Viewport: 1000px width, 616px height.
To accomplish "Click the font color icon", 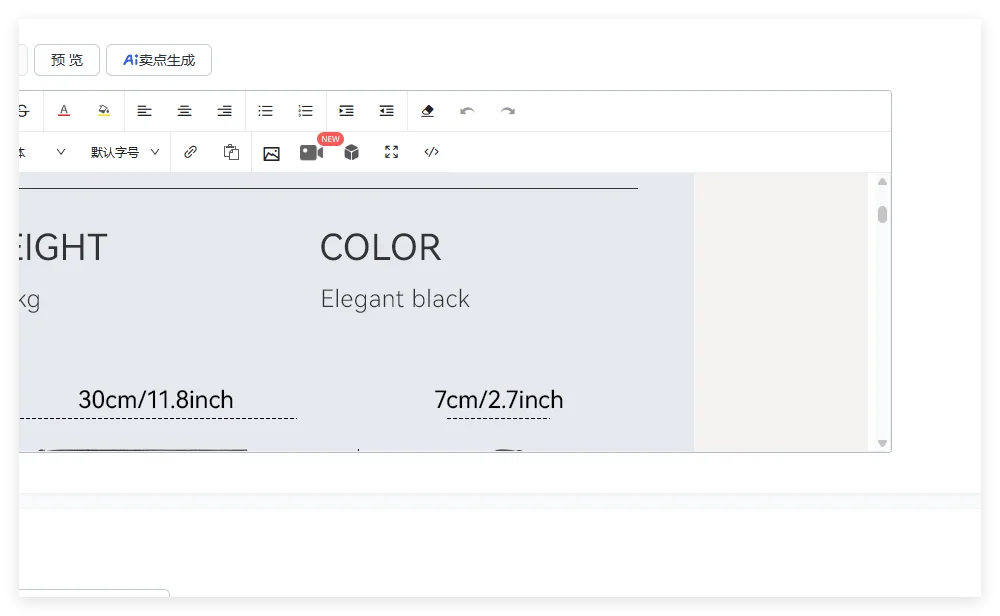I will [64, 111].
